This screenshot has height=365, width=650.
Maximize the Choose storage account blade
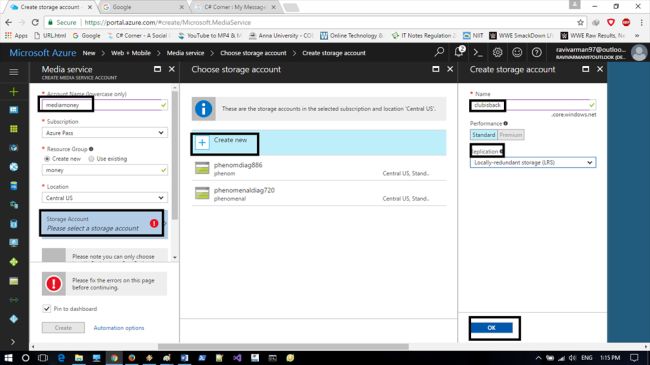436,69
